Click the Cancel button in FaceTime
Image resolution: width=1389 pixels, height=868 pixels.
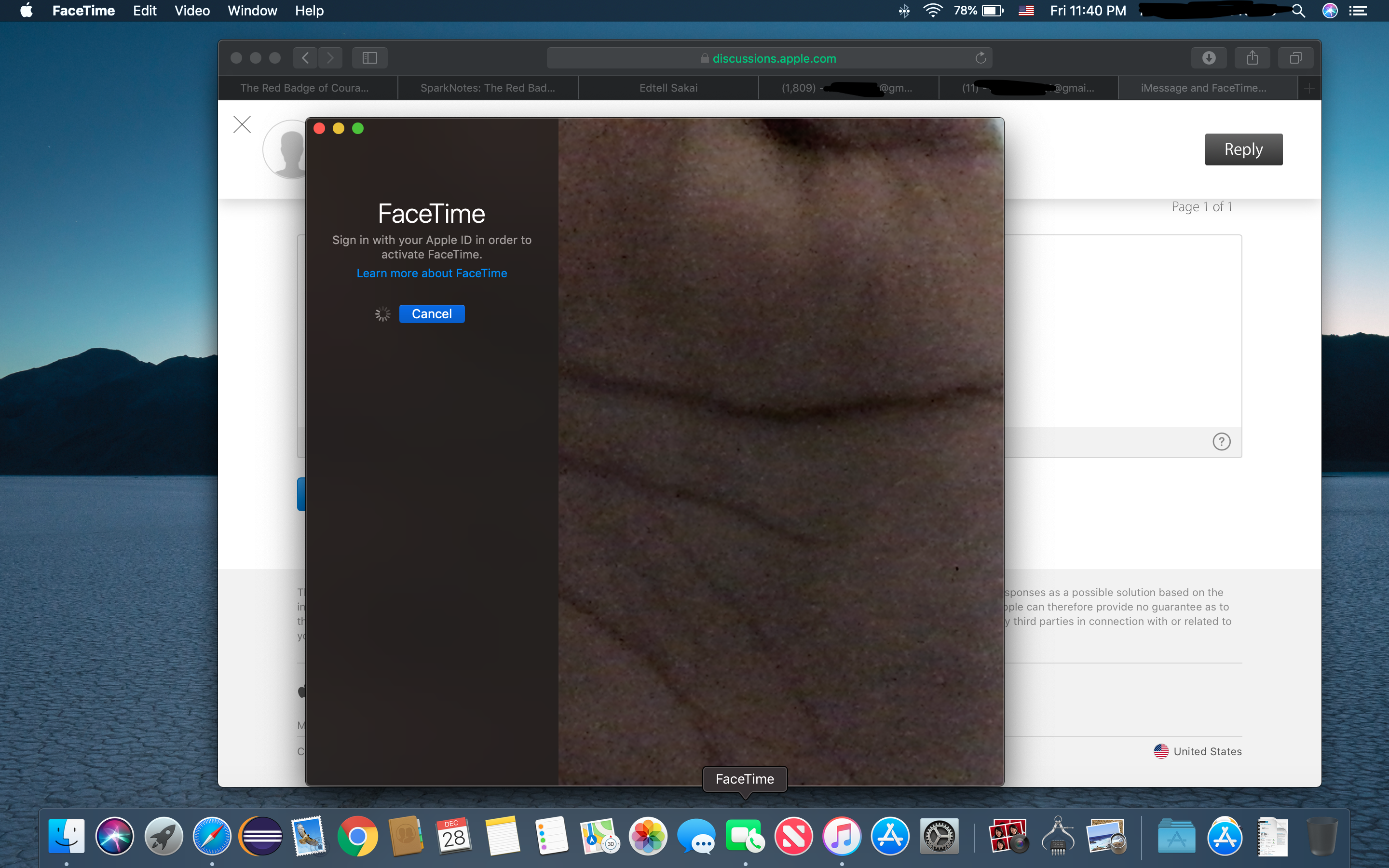(432, 314)
